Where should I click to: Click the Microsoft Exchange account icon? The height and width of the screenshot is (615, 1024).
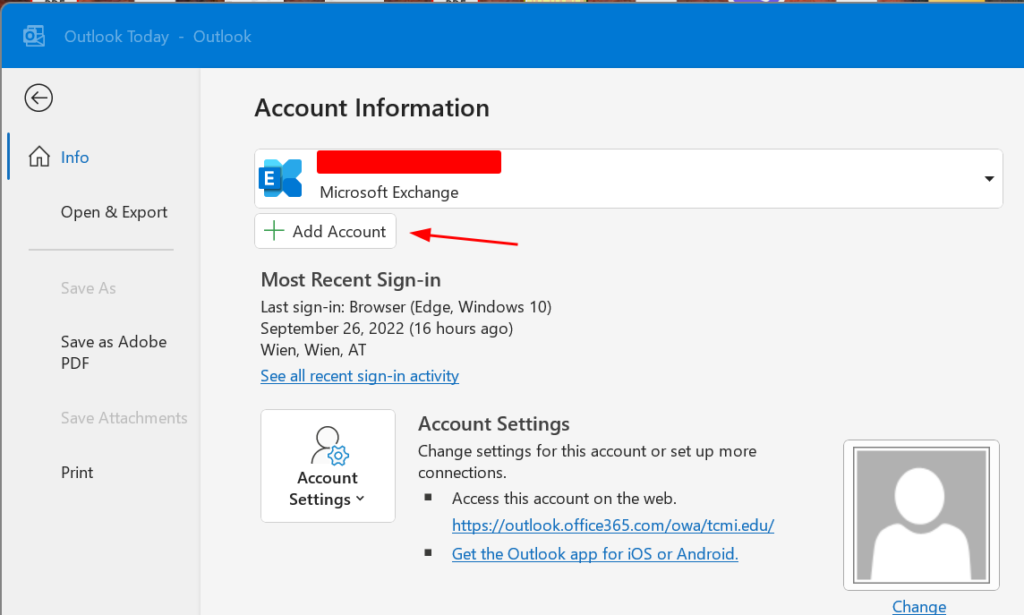tap(280, 178)
